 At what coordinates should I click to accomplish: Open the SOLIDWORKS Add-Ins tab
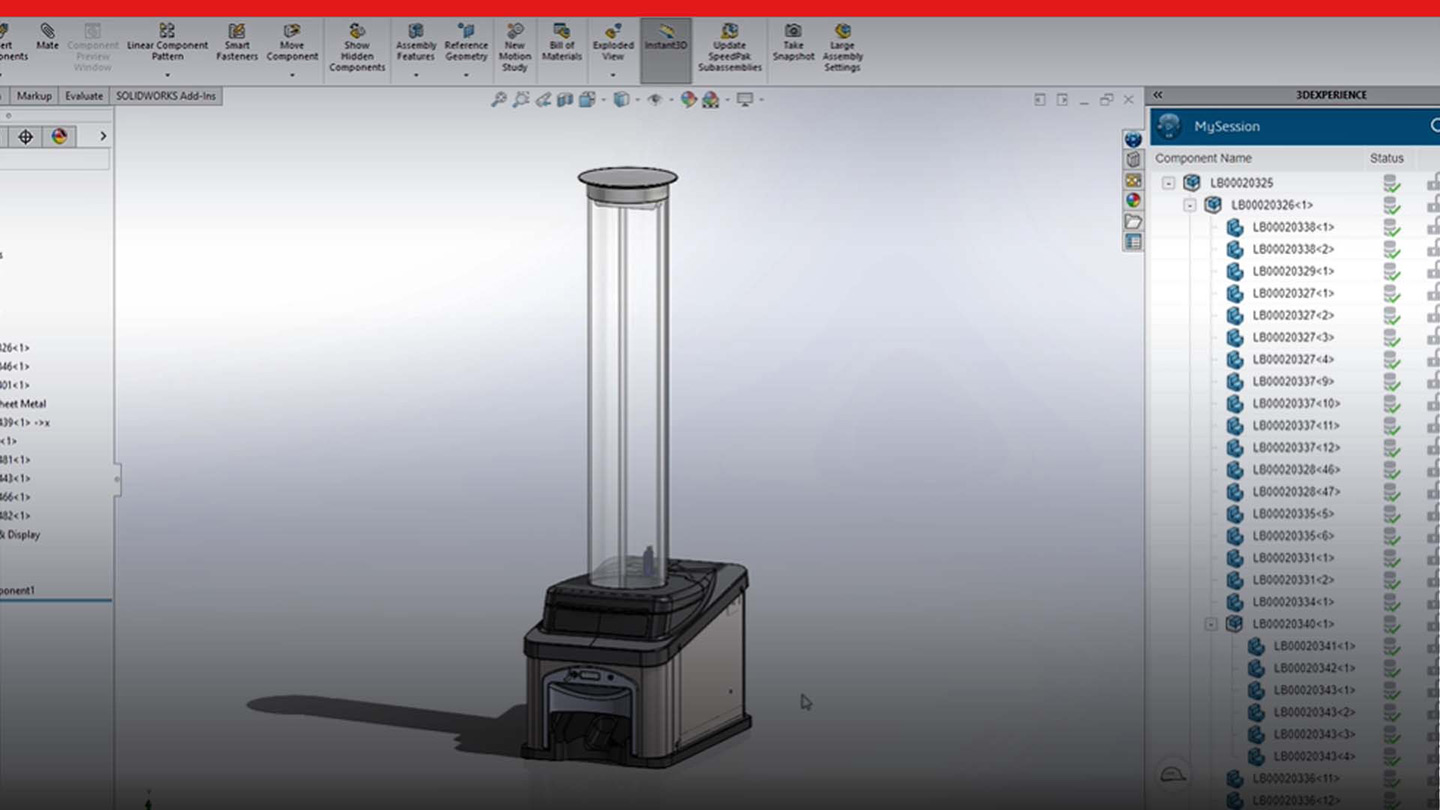(x=166, y=96)
